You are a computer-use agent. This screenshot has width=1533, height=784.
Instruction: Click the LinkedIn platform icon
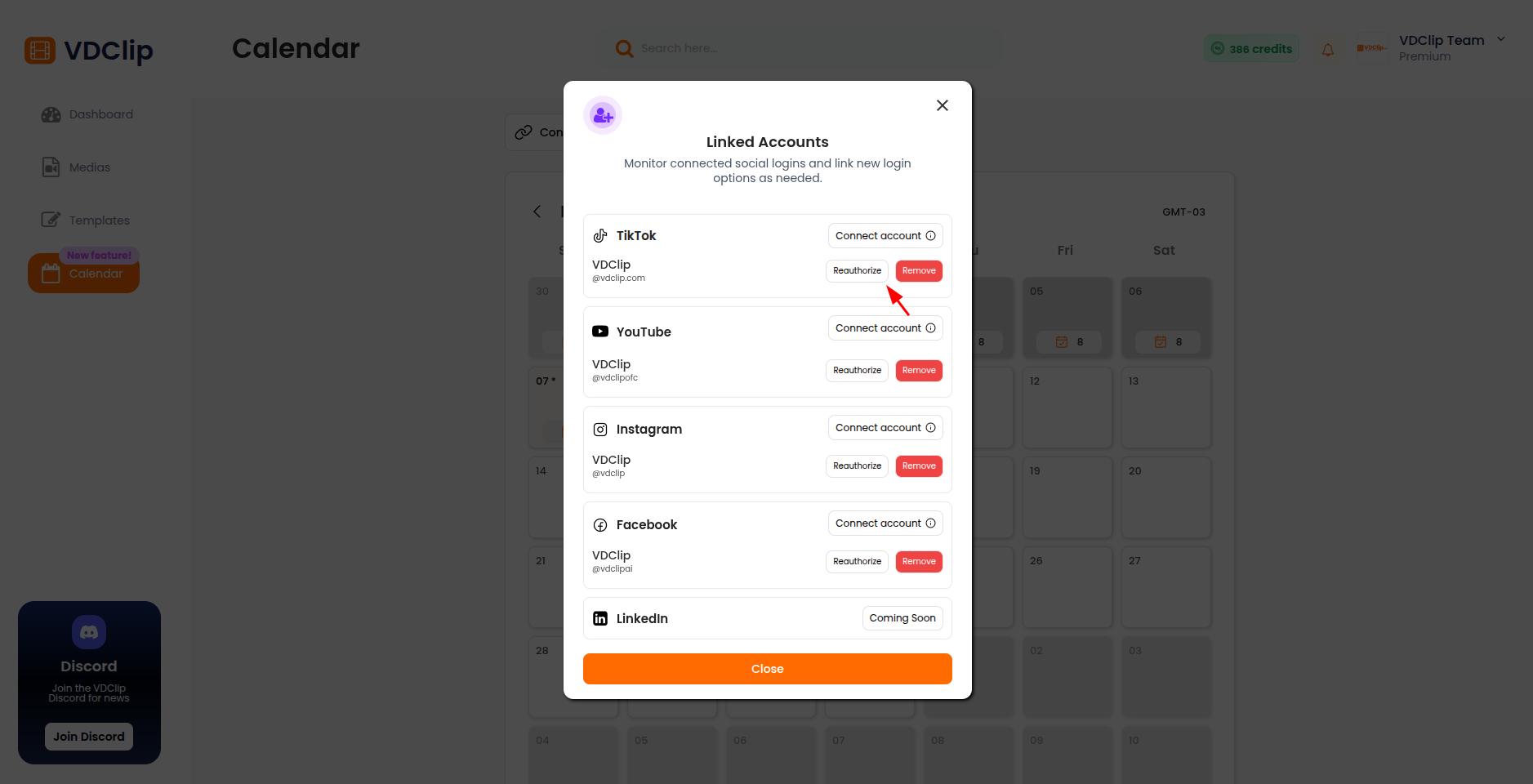click(601, 618)
